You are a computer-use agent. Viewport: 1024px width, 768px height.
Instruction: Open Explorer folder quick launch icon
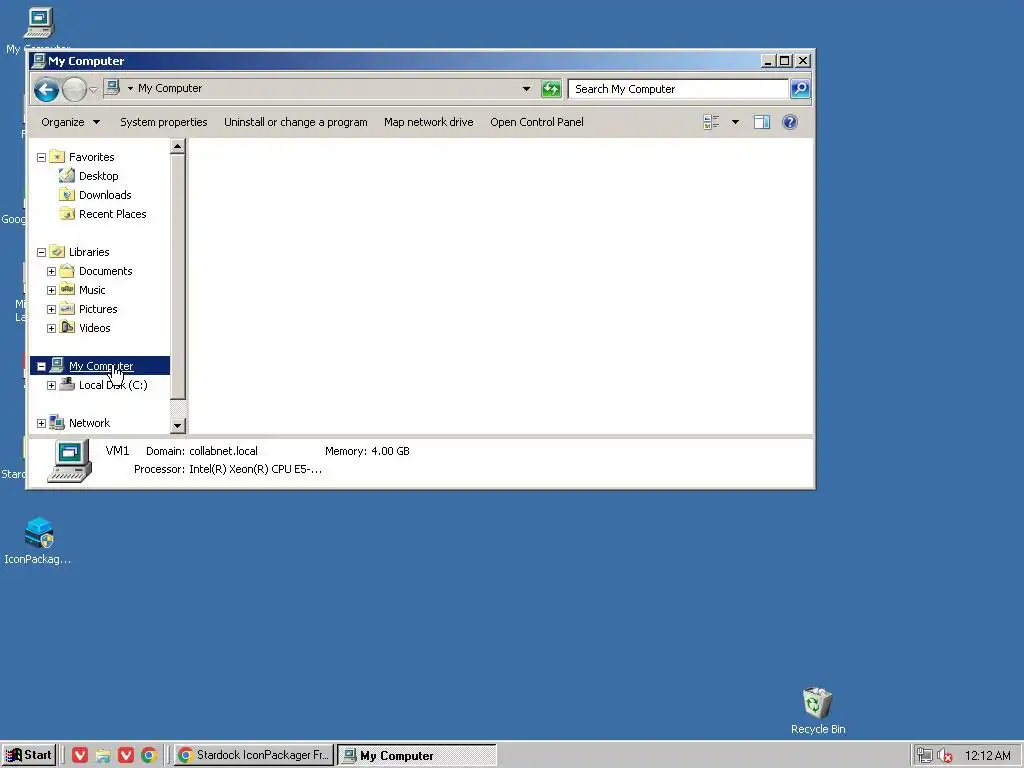pyautogui.click(x=103, y=756)
